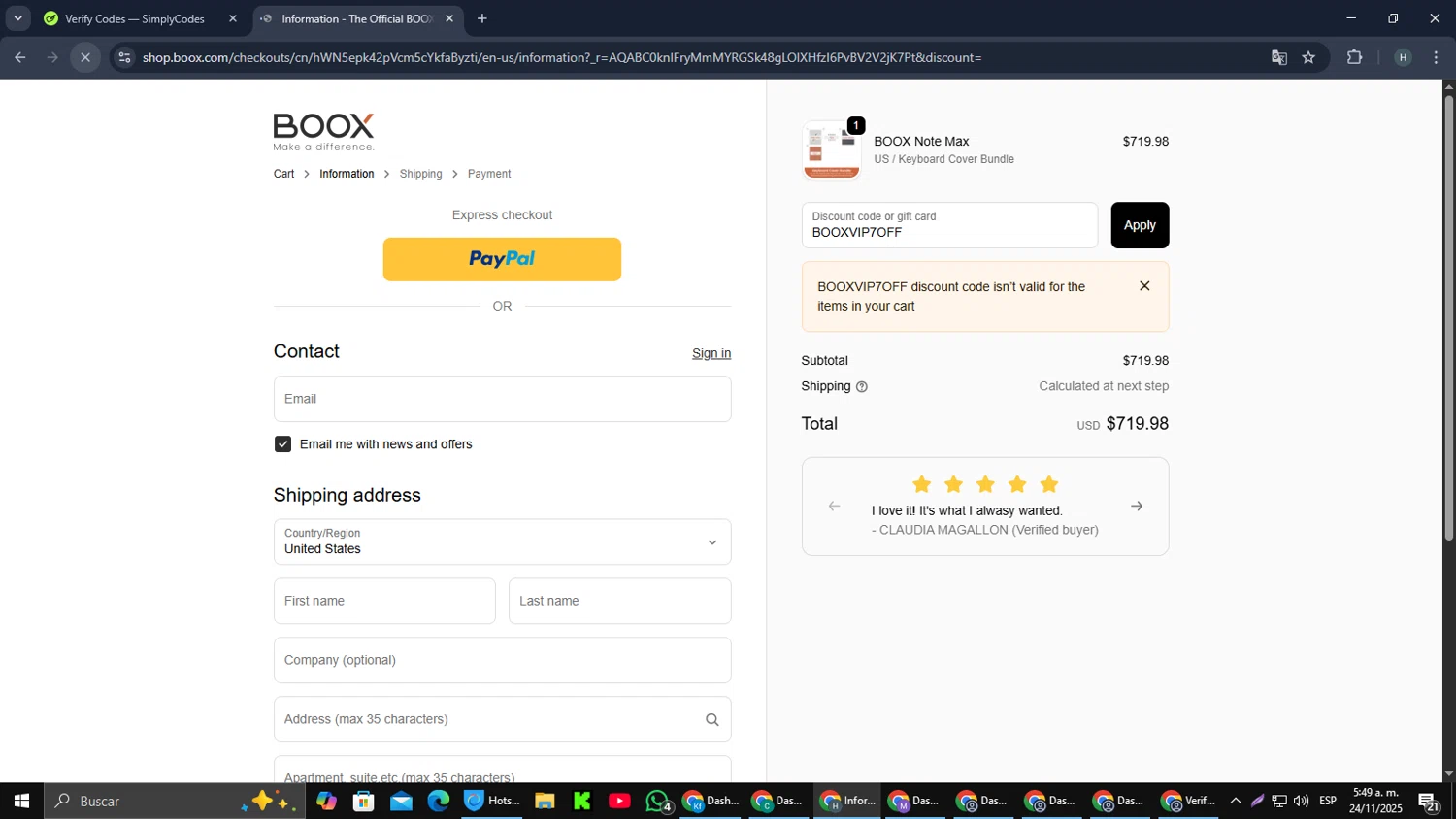Go to the Cart breadcrumb

click(x=283, y=174)
